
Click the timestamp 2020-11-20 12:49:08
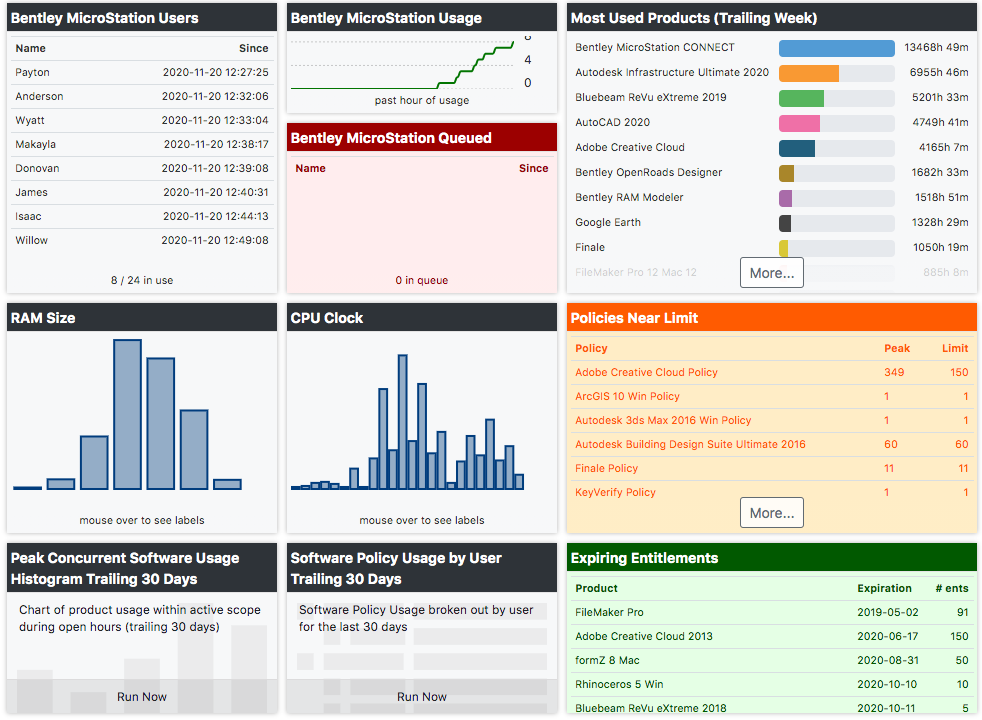click(x=215, y=240)
